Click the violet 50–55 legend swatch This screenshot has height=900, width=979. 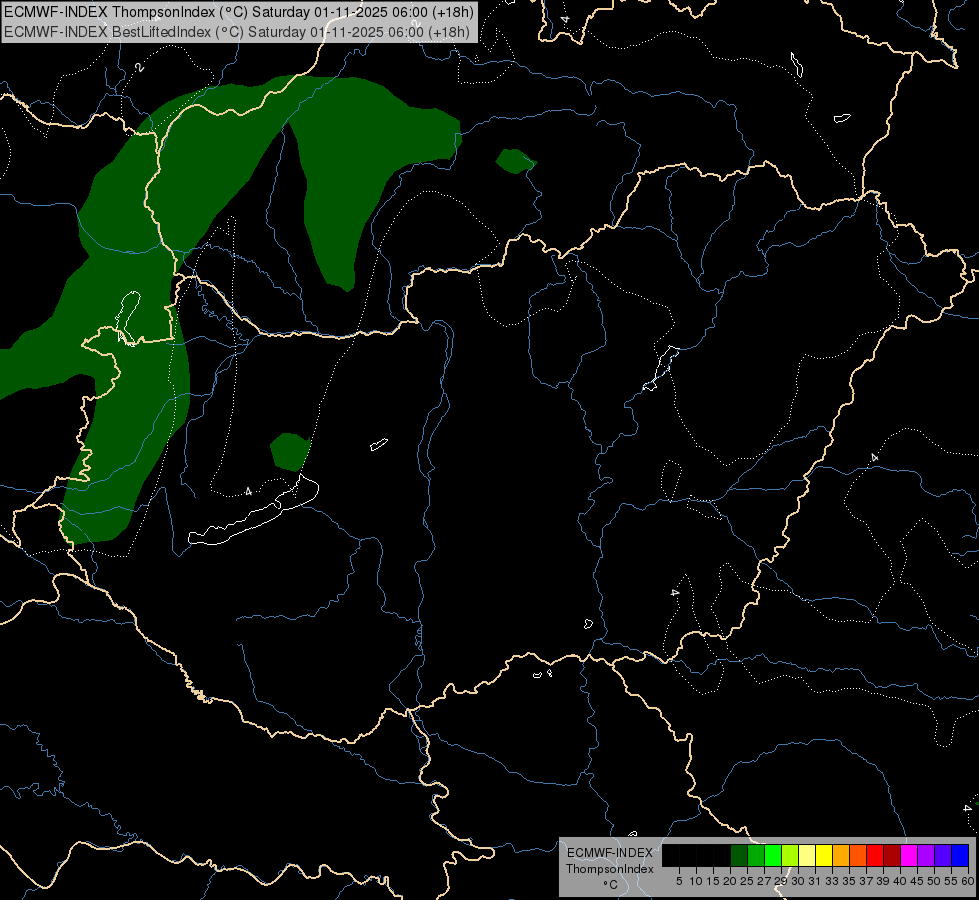pos(943,855)
